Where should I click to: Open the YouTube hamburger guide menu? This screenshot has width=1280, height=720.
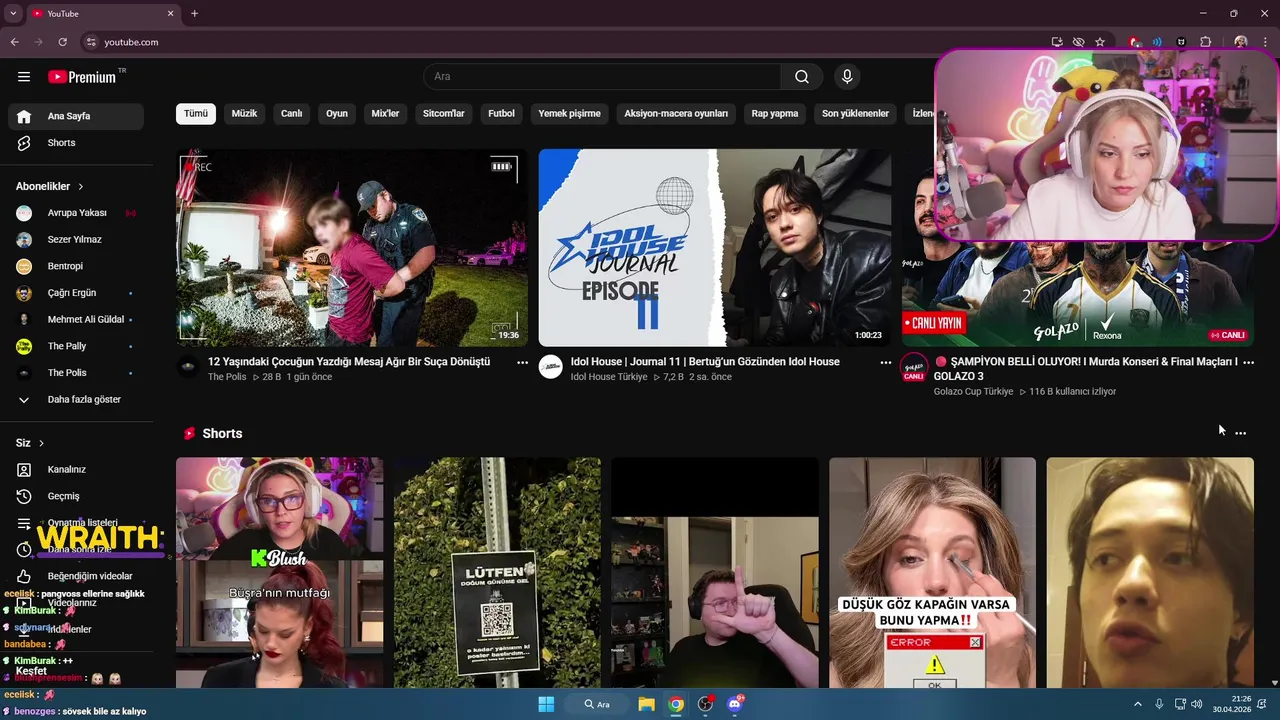coord(24,77)
